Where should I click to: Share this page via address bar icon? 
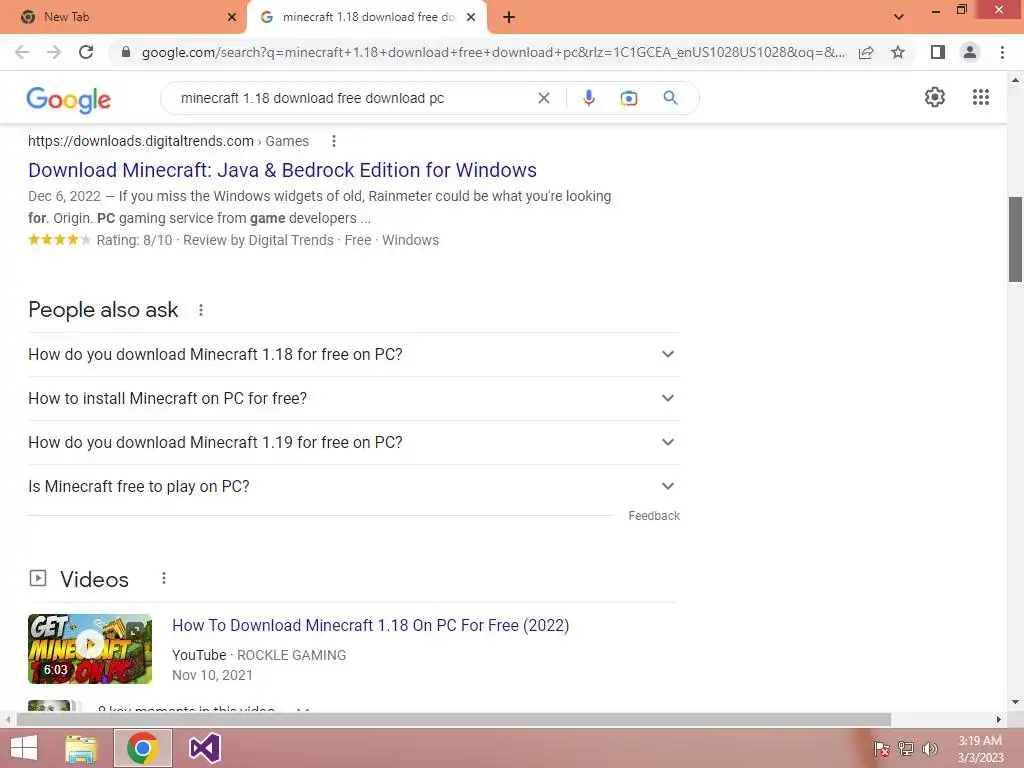866,52
